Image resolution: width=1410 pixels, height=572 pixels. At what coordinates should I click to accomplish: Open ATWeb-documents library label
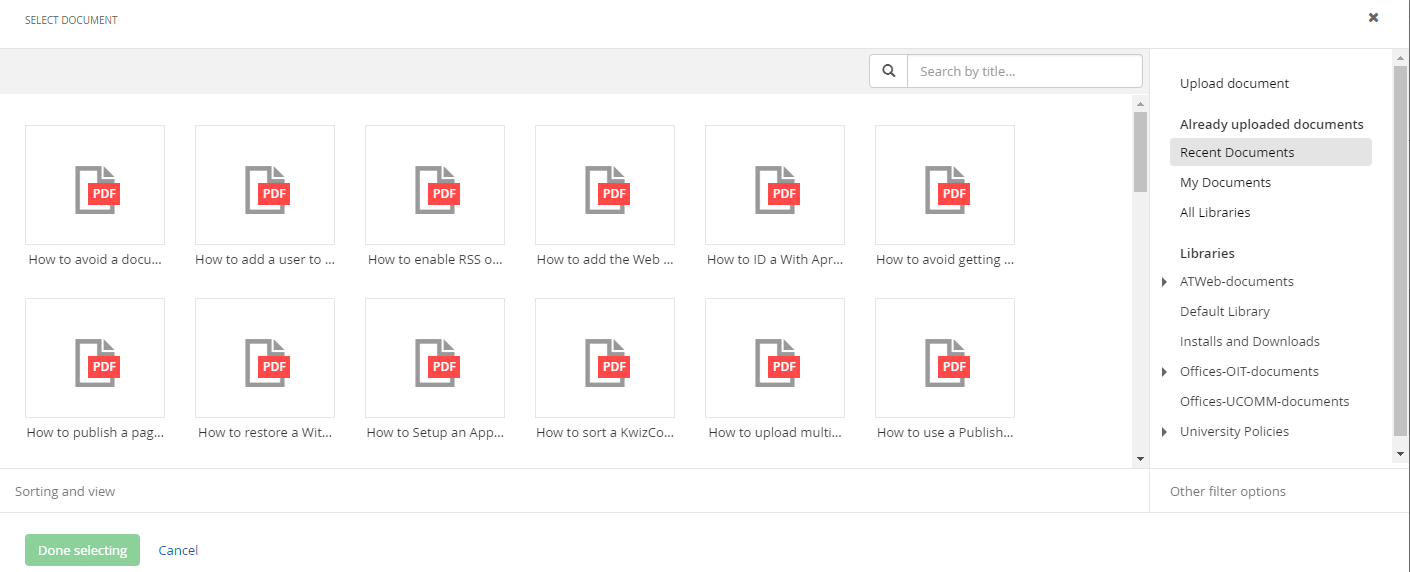pyautogui.click(x=1237, y=281)
